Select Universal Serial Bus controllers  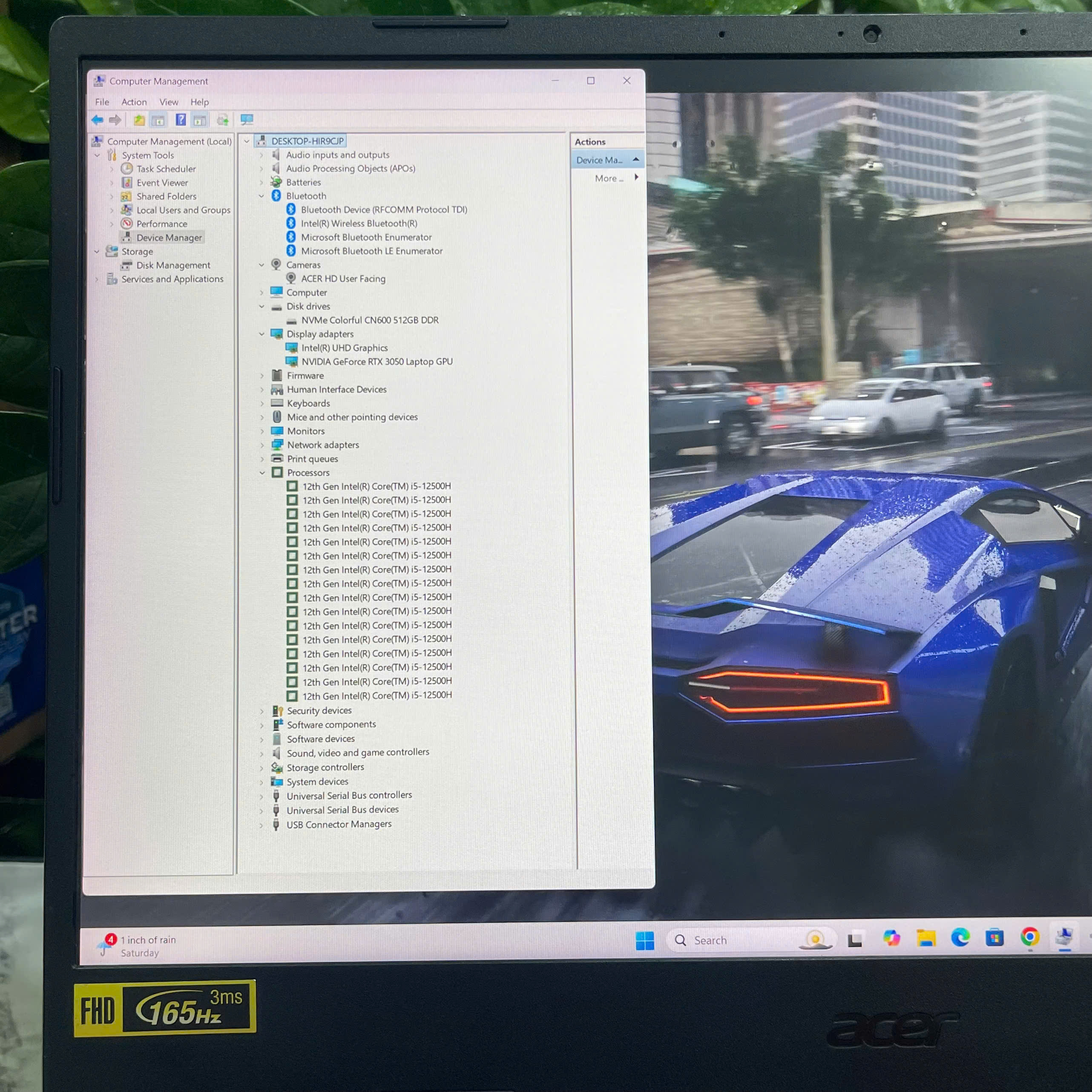[x=349, y=795]
